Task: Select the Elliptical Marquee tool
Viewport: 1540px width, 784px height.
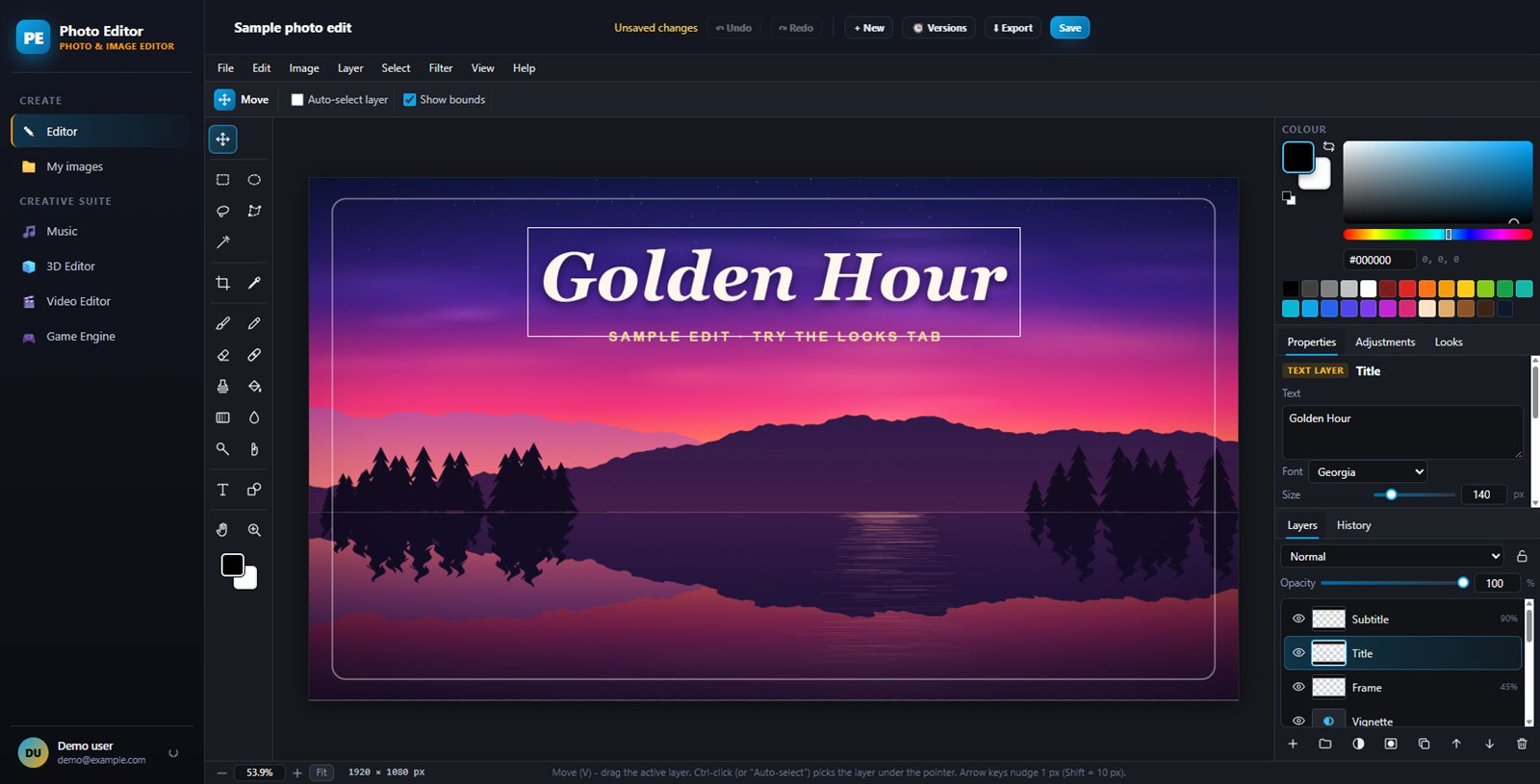Action: click(x=254, y=180)
